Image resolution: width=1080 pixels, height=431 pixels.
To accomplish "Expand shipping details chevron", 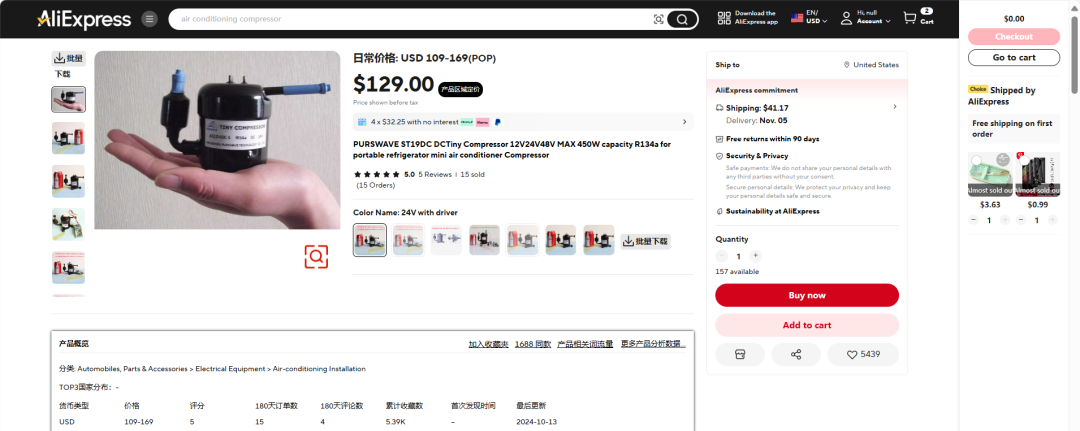I will (x=895, y=107).
